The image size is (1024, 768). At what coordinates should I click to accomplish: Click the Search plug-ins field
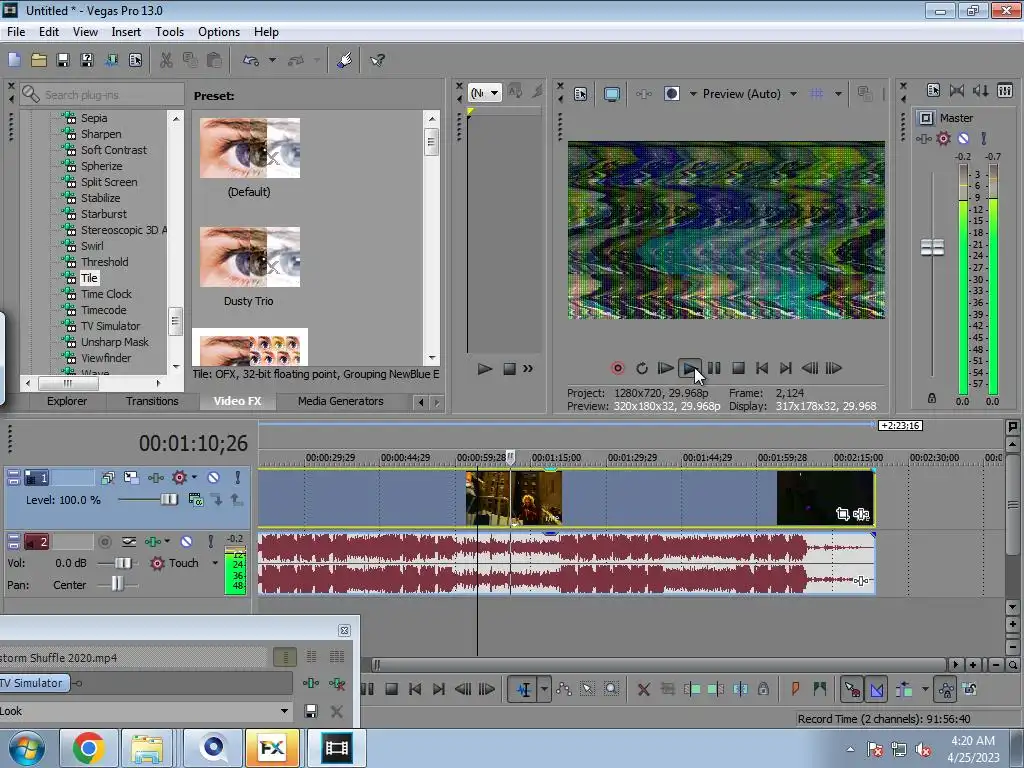click(101, 95)
